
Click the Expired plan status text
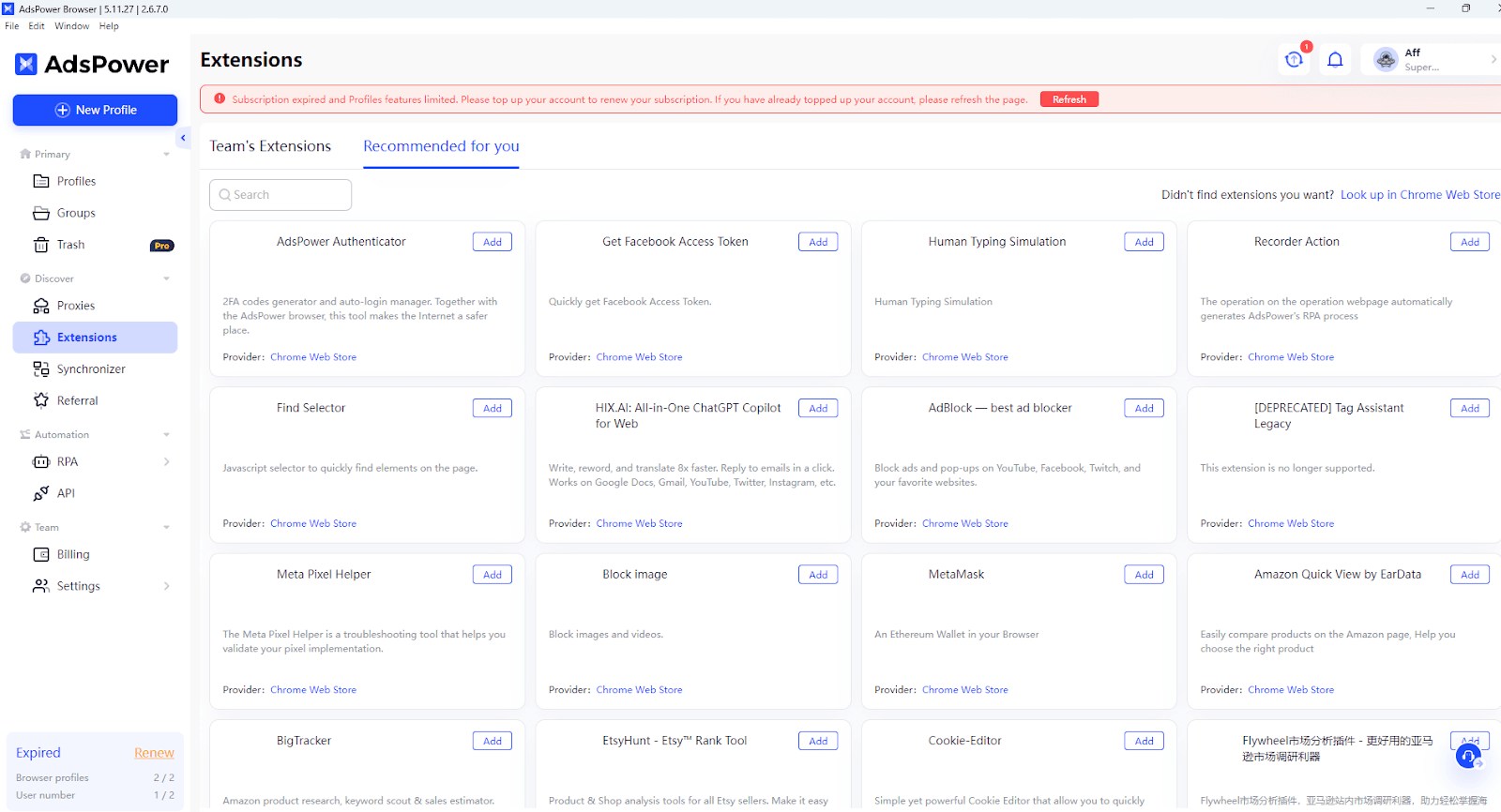point(38,753)
